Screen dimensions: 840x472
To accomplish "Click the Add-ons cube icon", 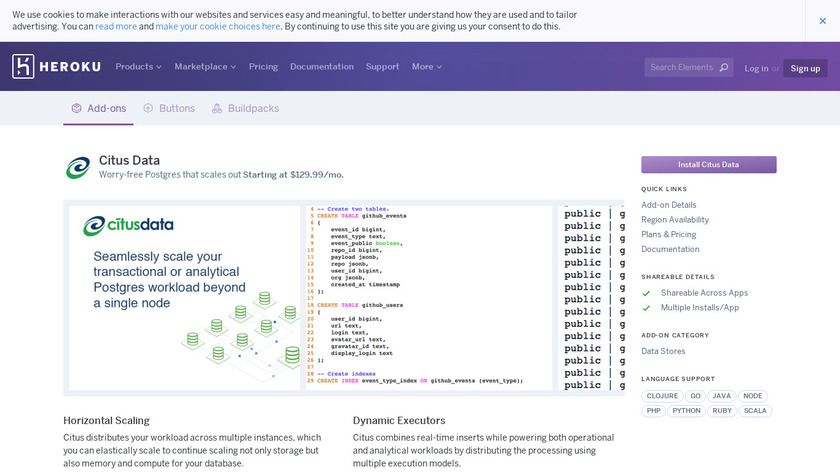I will point(76,108).
